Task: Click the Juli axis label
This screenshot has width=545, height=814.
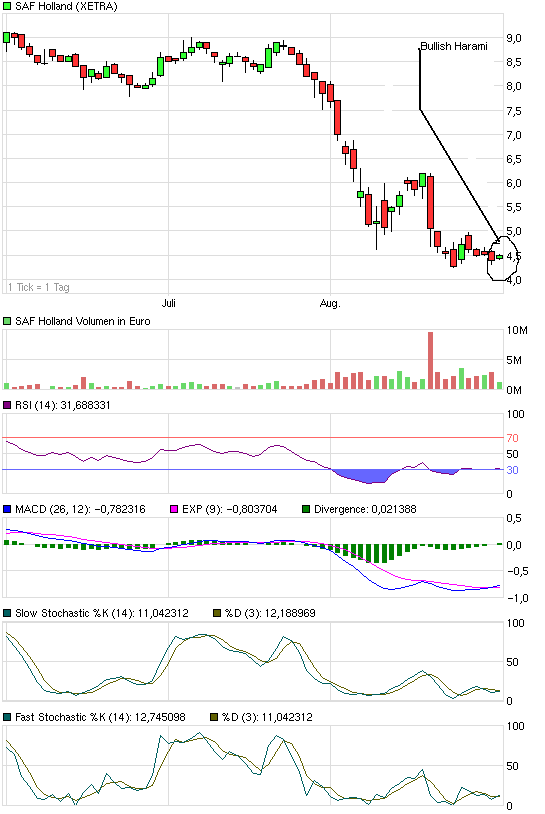Action: [x=169, y=303]
